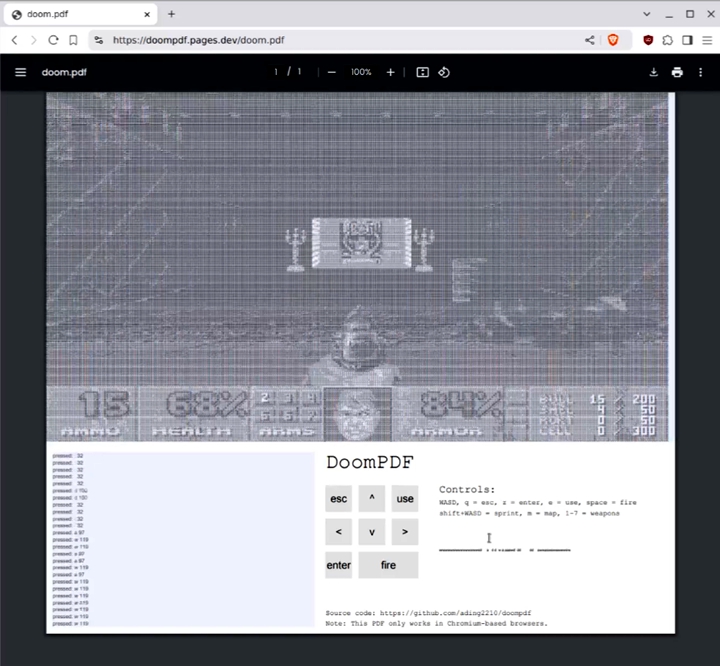This screenshot has height=666, width=720.
Task: Open the browser main hamburger menu
Action: click(707, 40)
